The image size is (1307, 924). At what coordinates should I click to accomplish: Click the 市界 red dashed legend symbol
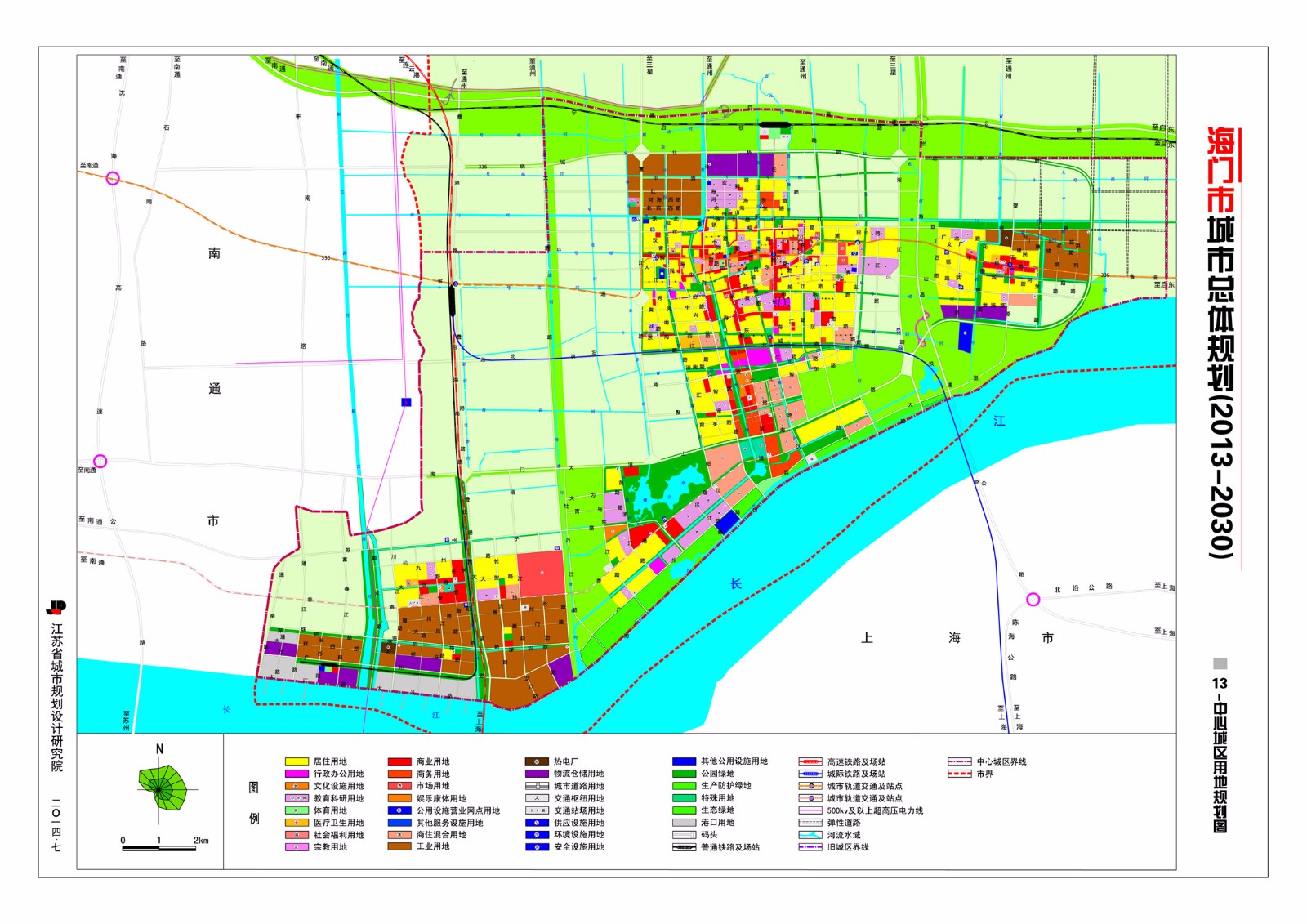[959, 774]
